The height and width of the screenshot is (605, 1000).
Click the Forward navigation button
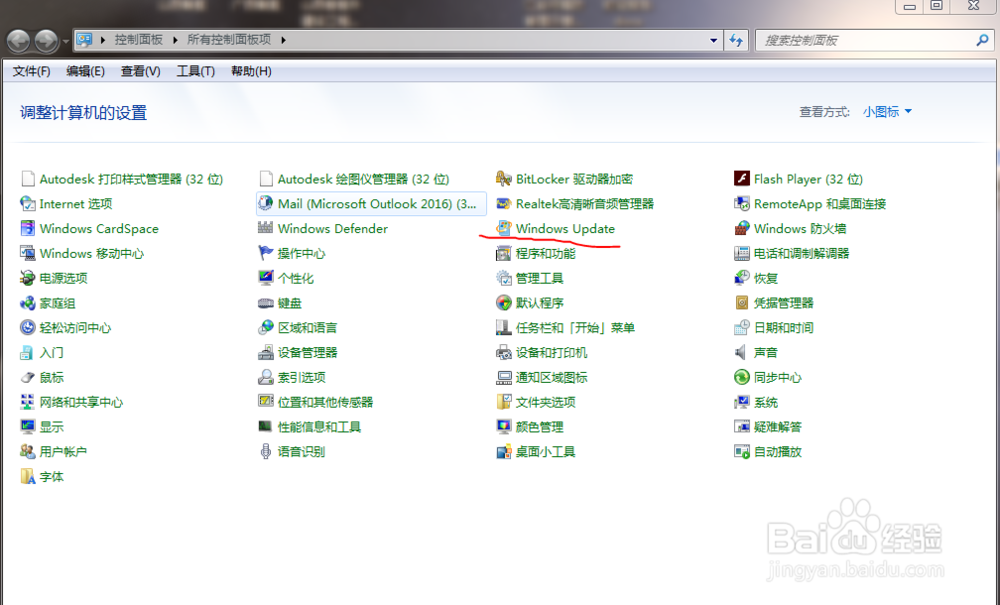pyautogui.click(x=47, y=41)
